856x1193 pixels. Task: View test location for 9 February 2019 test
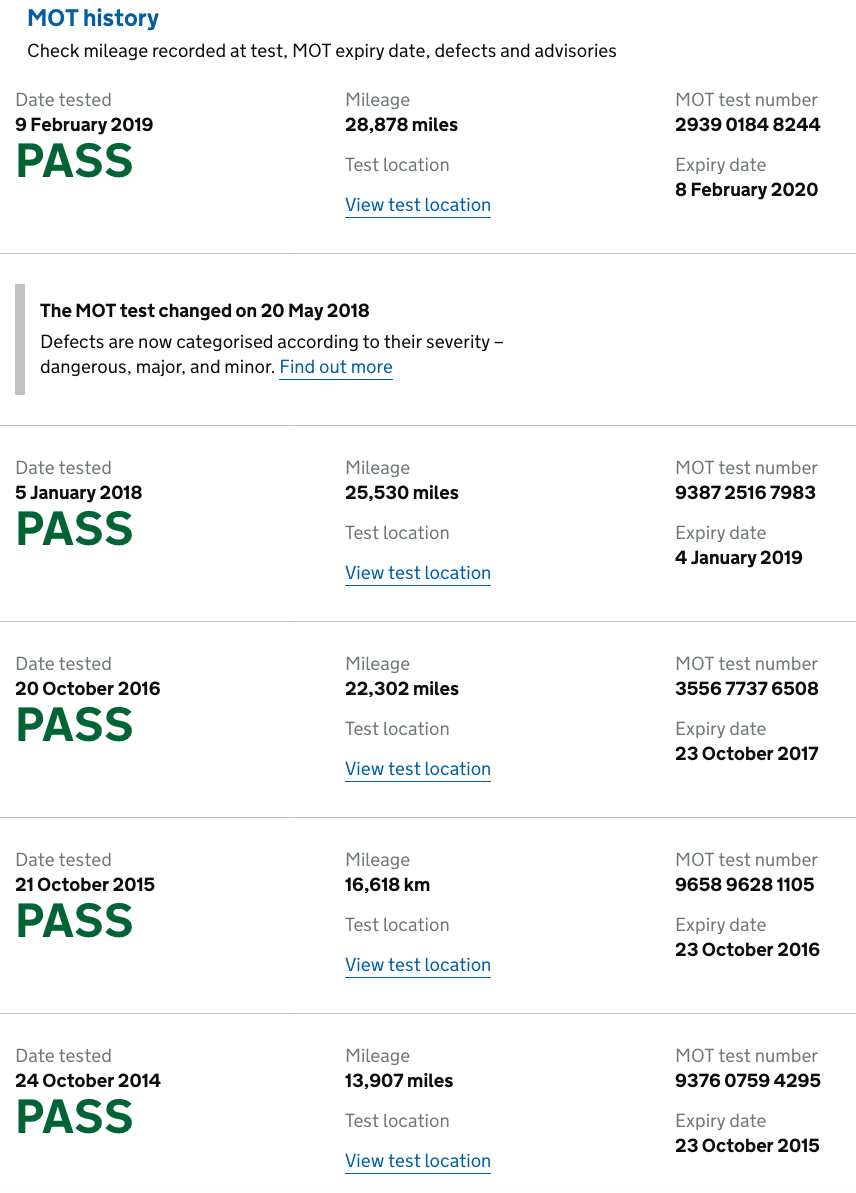click(418, 205)
